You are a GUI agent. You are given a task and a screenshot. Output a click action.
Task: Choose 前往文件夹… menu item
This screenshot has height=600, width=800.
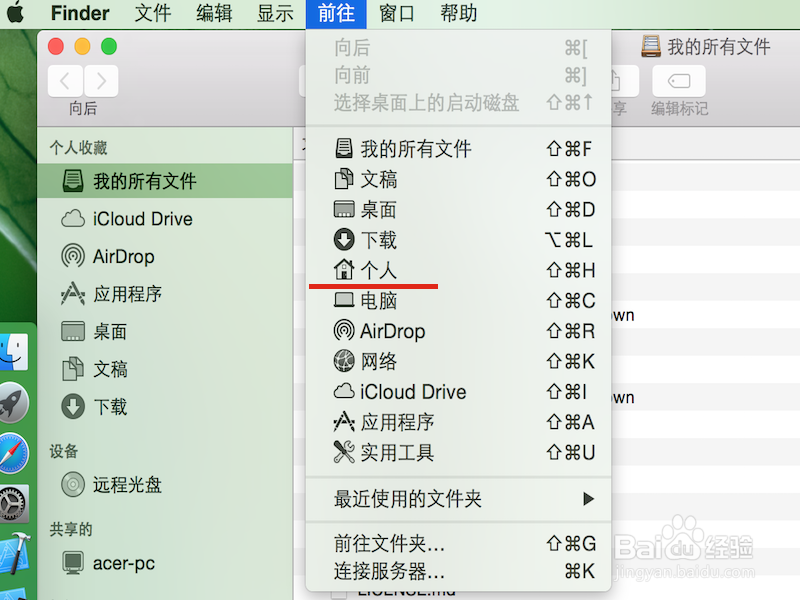pos(458,544)
